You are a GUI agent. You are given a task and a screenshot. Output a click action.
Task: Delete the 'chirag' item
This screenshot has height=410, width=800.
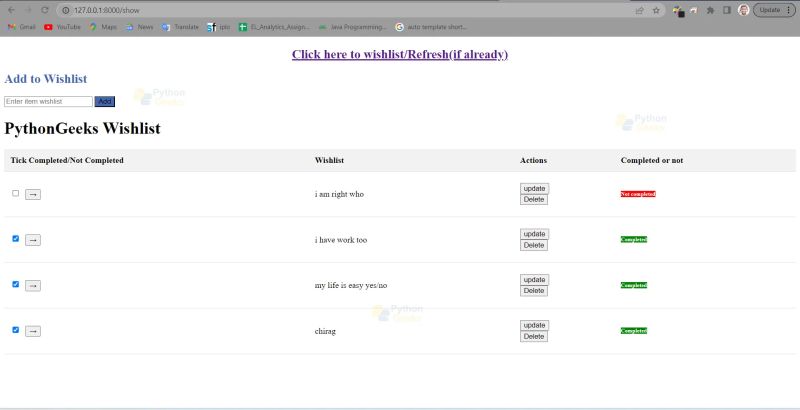coord(534,337)
